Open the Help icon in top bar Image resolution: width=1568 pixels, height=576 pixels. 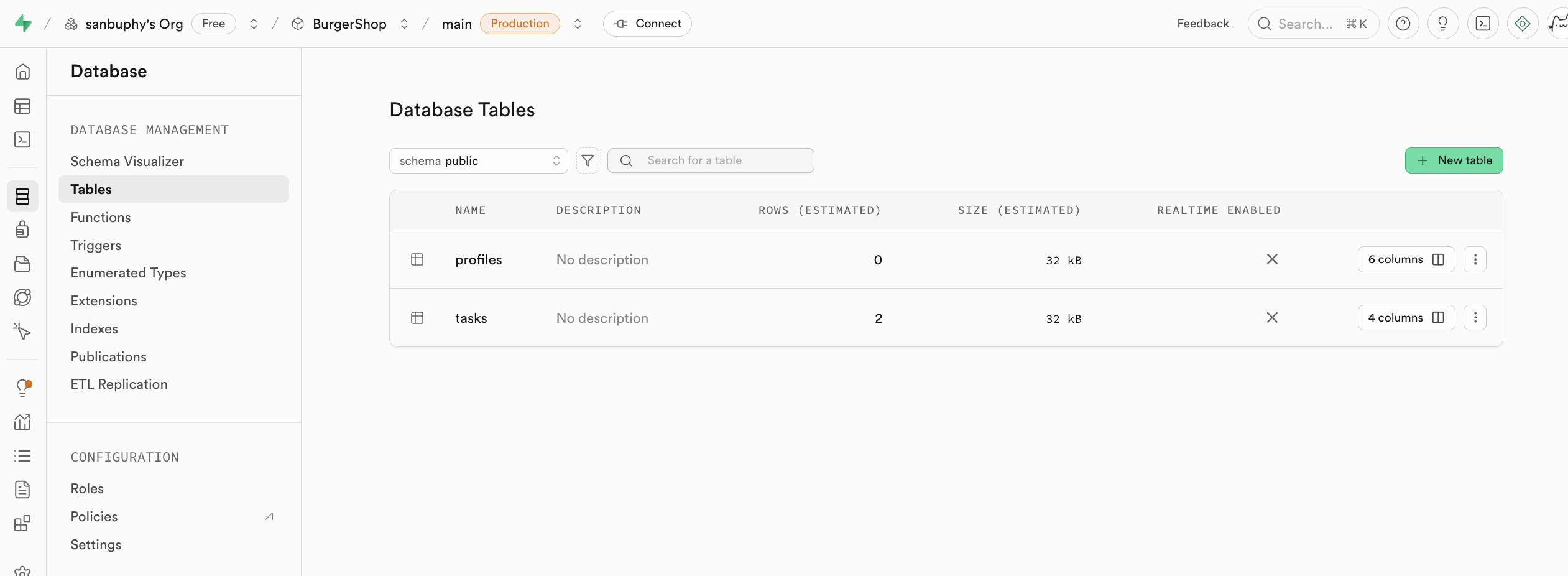1403,24
